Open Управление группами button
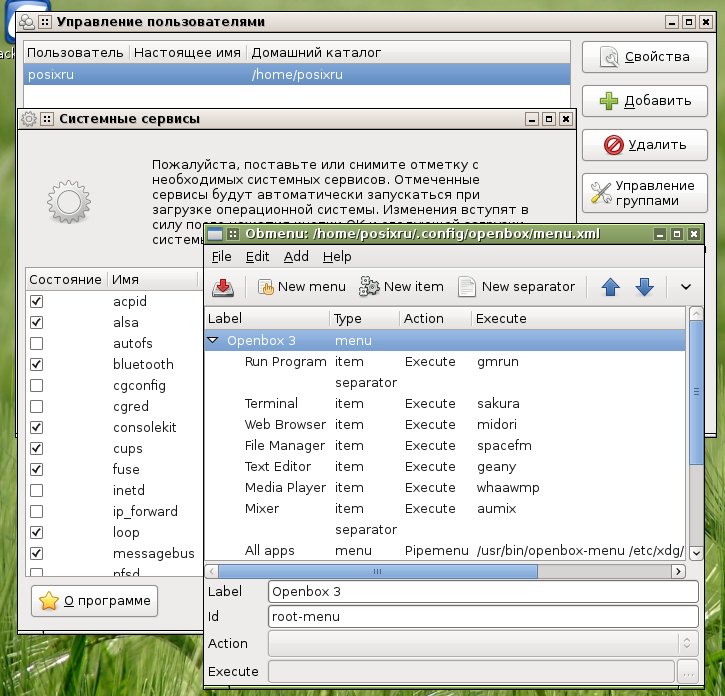This screenshot has height=696, width=725. click(645, 193)
